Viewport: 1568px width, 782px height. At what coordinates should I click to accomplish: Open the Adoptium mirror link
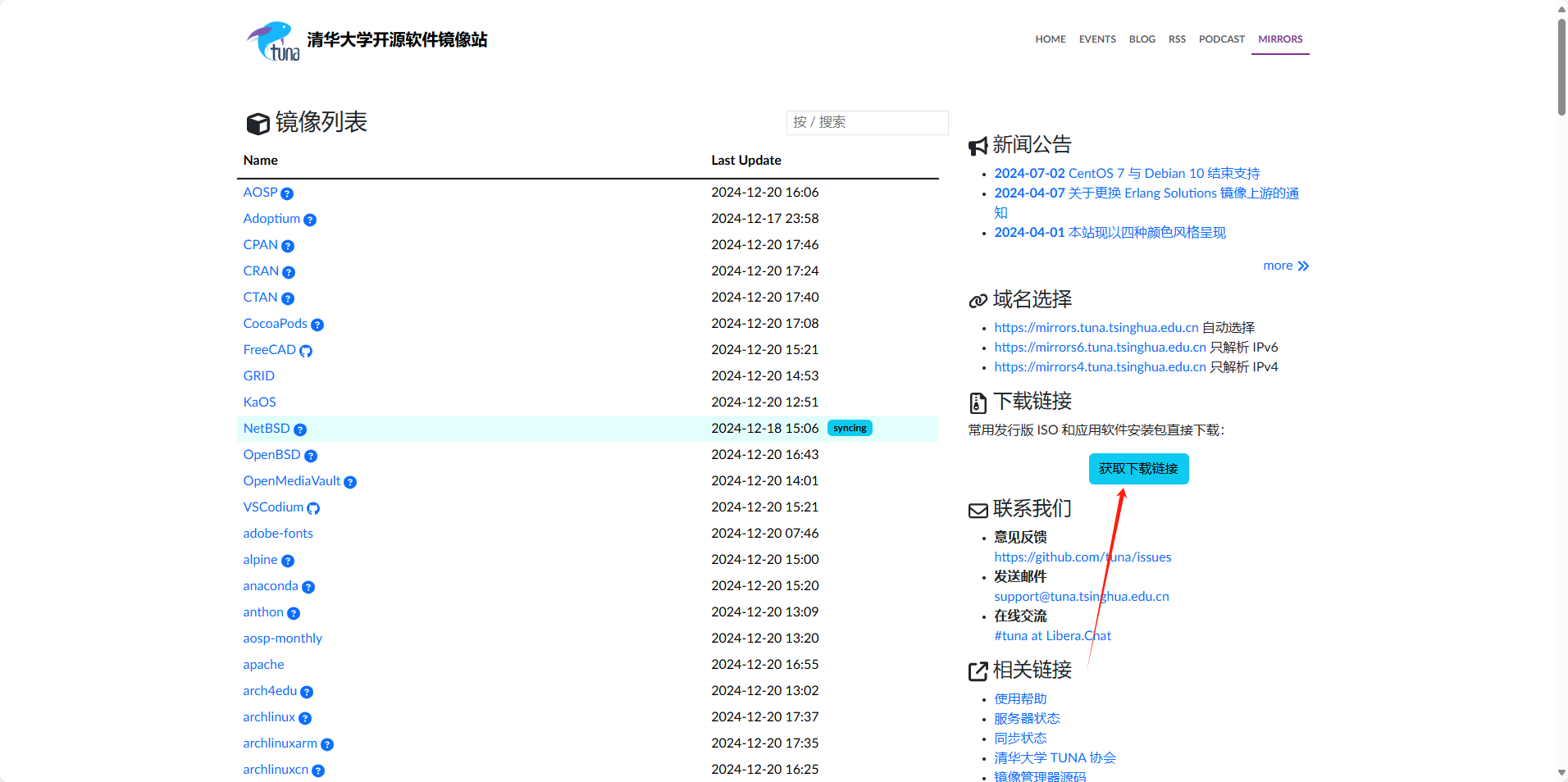pos(271,219)
